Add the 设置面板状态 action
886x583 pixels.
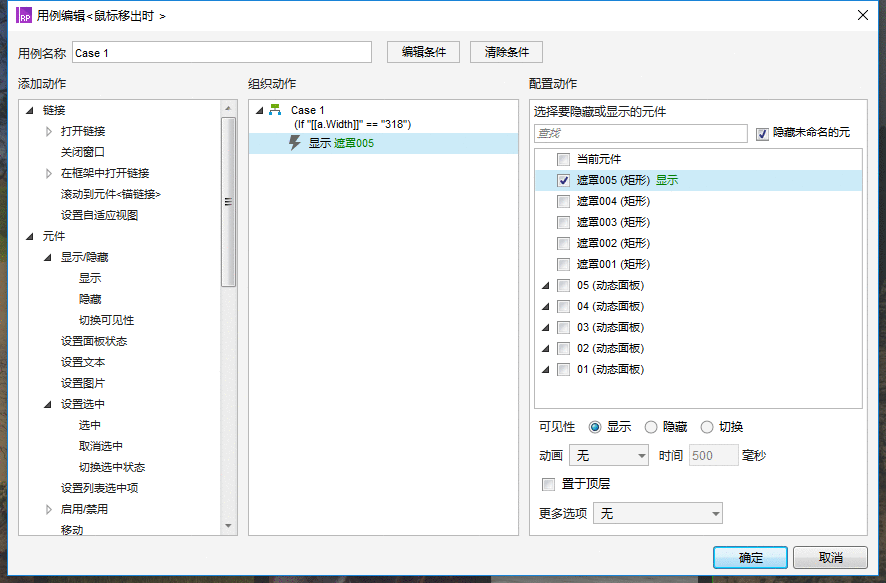[x=94, y=341]
